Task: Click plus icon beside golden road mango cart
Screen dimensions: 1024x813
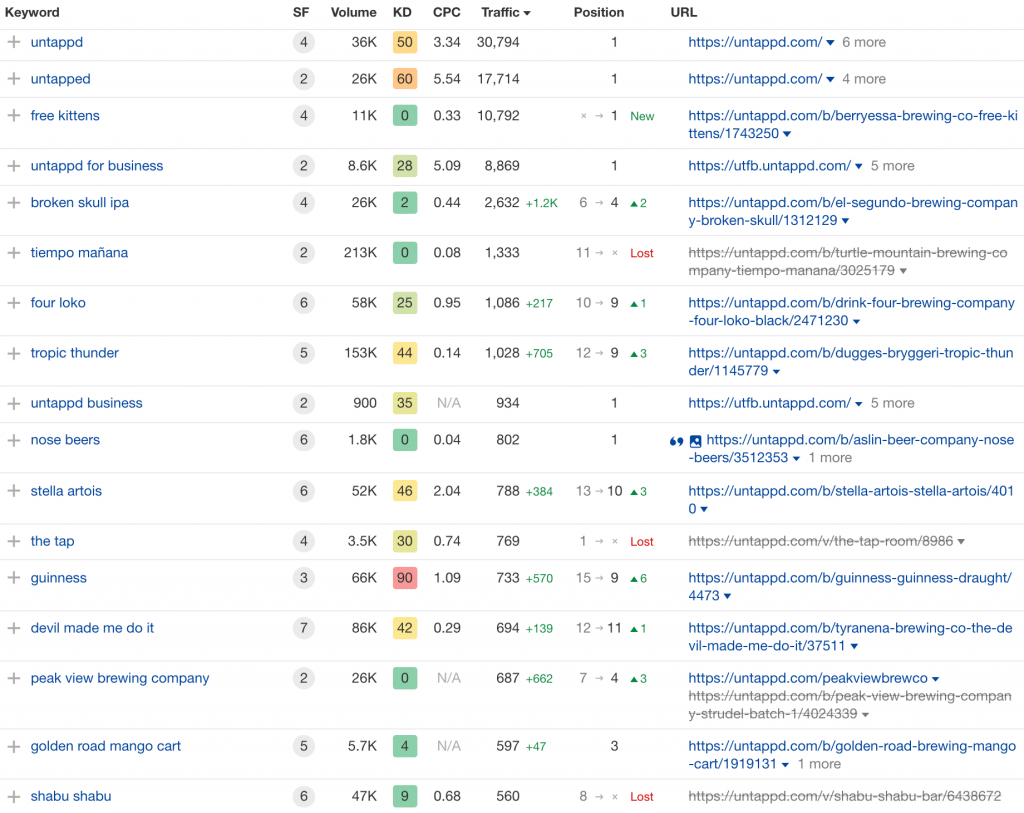Action: pos(14,746)
